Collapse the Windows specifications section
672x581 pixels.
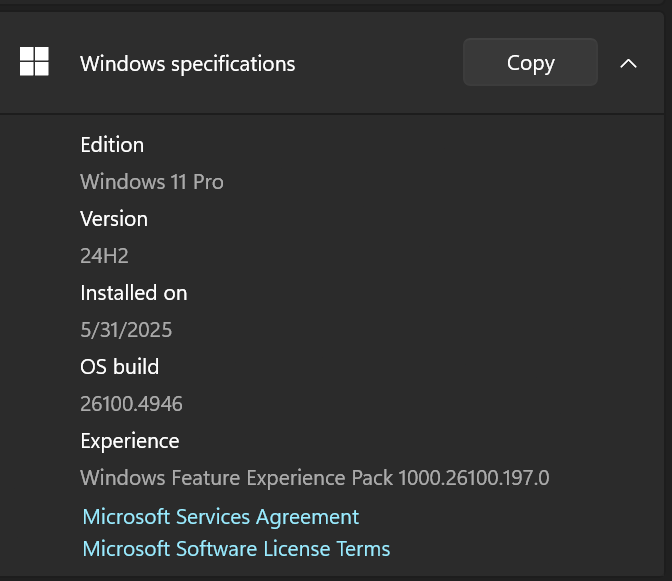(x=628, y=63)
